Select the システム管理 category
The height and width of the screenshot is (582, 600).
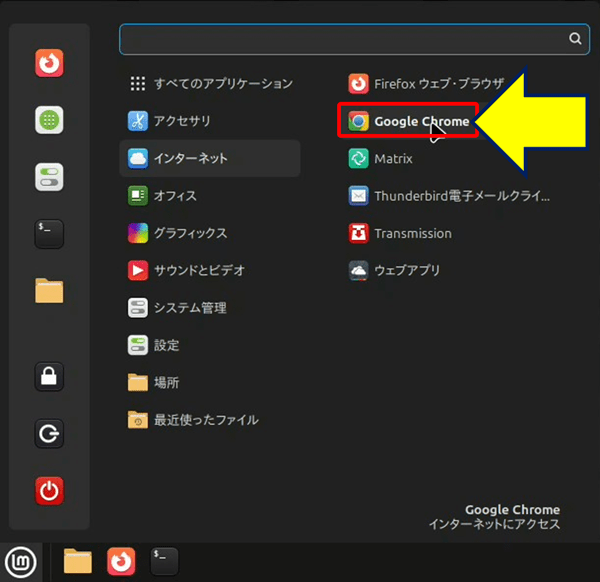coord(210,308)
